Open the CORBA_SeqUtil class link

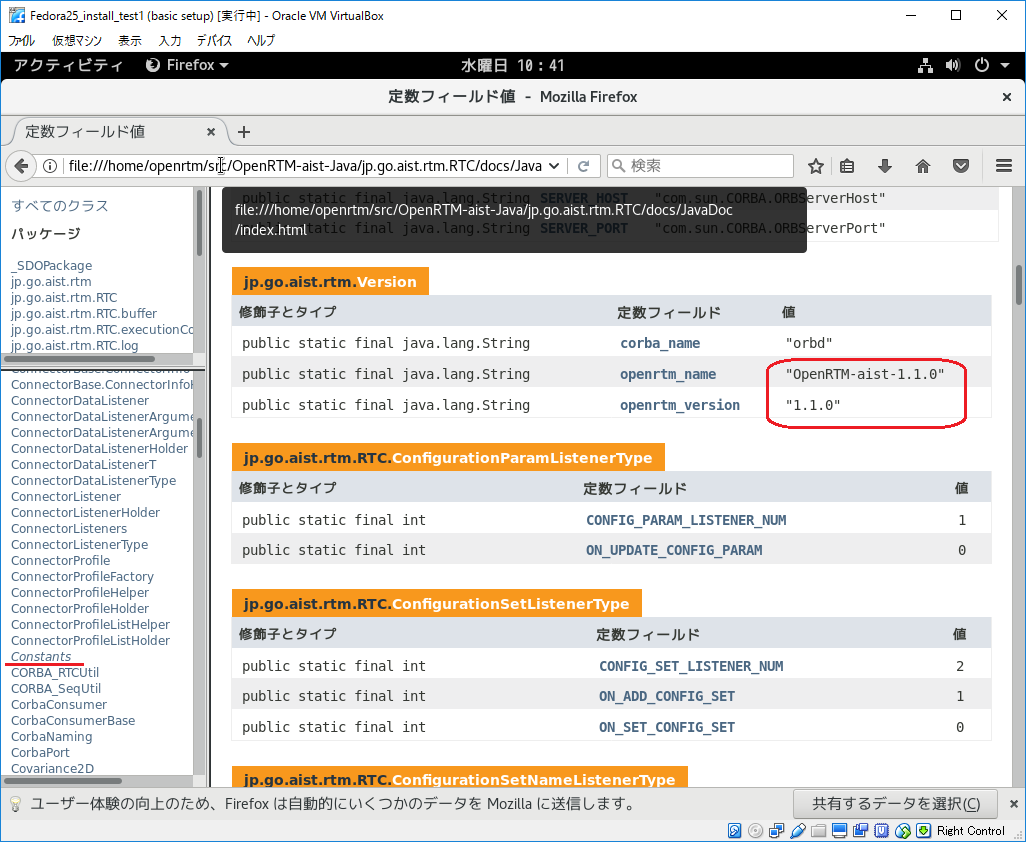(x=56, y=688)
